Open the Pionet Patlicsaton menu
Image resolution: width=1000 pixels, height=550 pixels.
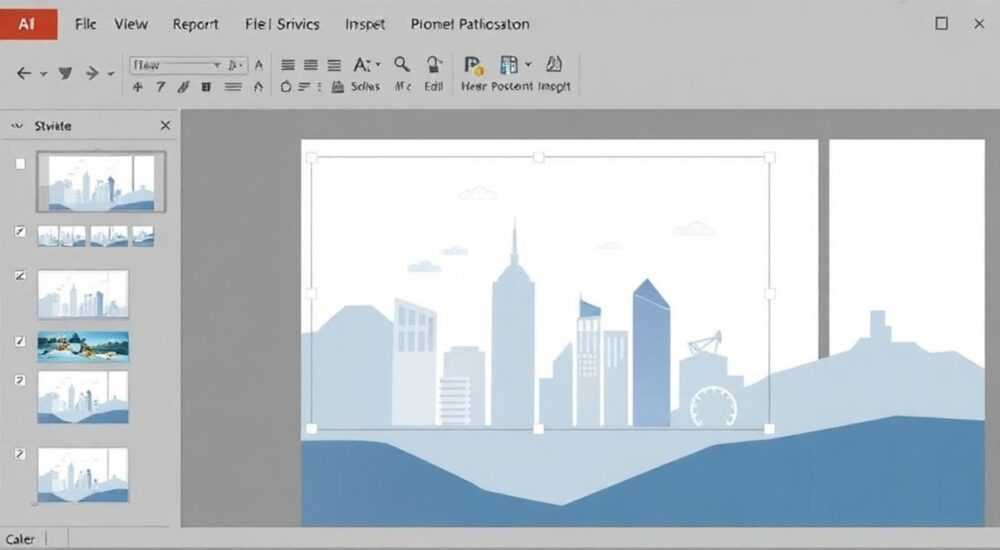(470, 24)
